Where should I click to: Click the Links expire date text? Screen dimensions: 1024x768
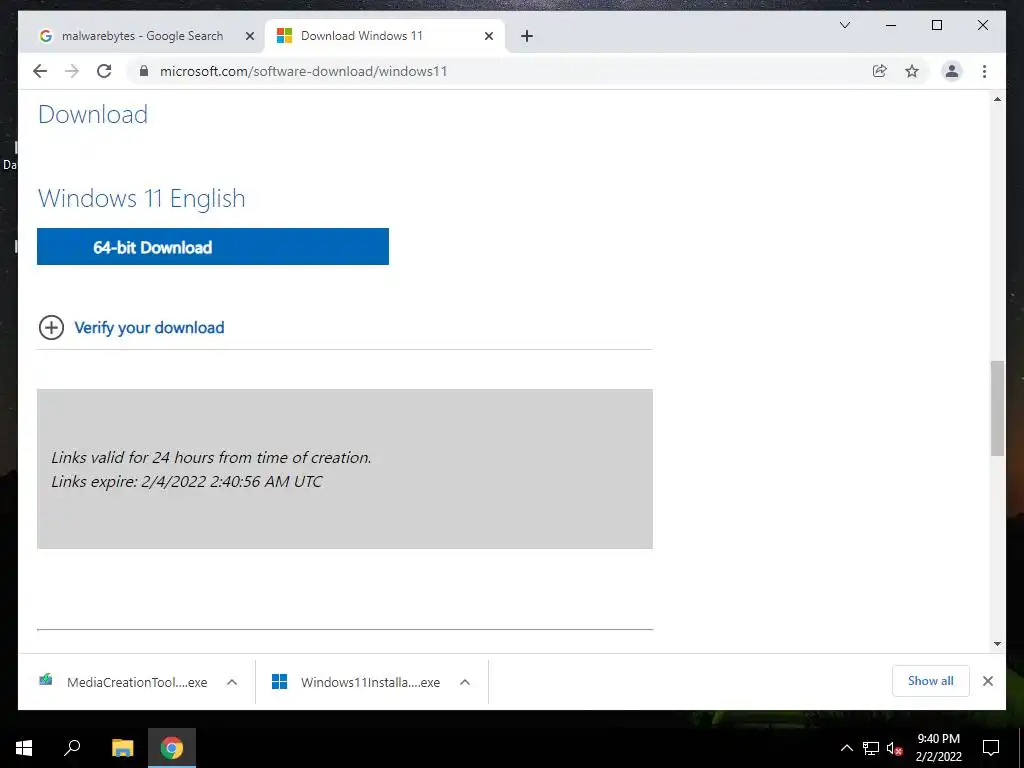tap(187, 481)
